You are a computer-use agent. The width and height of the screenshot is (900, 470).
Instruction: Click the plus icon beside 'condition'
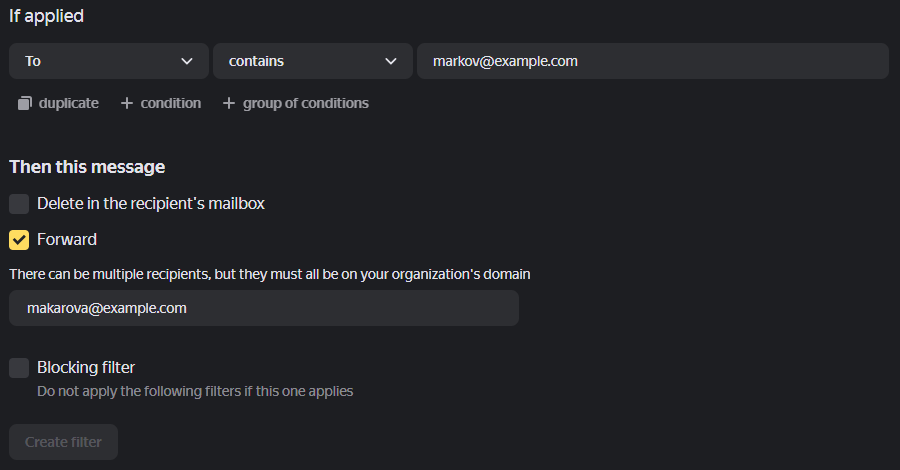click(126, 103)
